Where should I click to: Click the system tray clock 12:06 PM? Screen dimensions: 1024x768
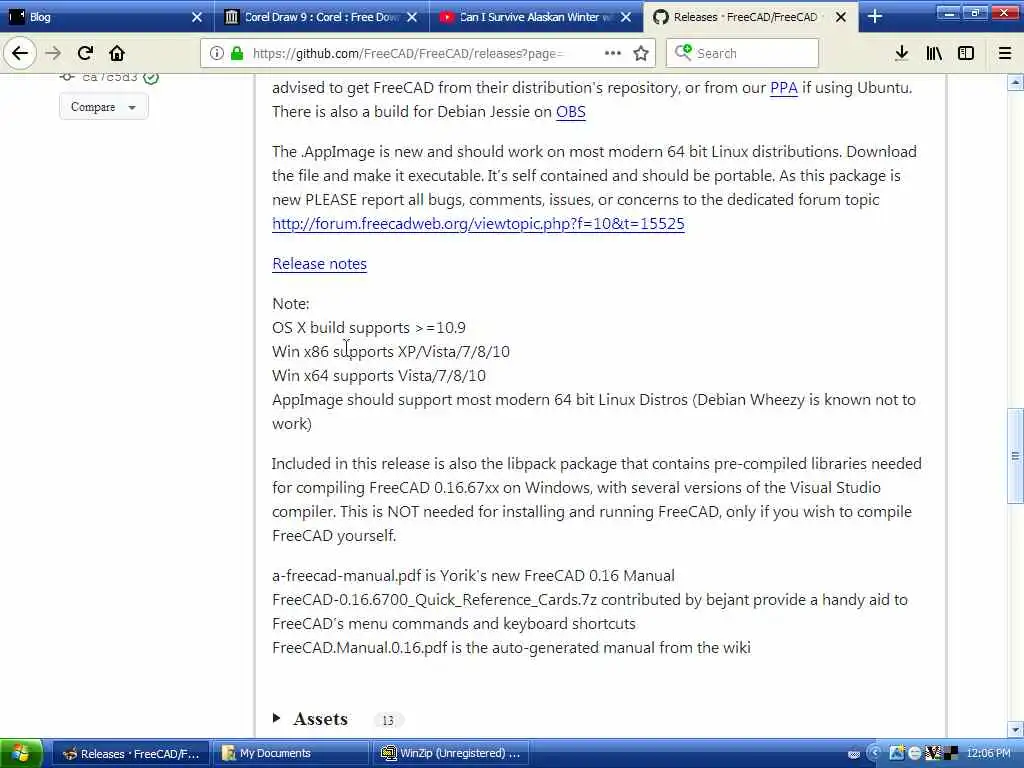tap(988, 753)
